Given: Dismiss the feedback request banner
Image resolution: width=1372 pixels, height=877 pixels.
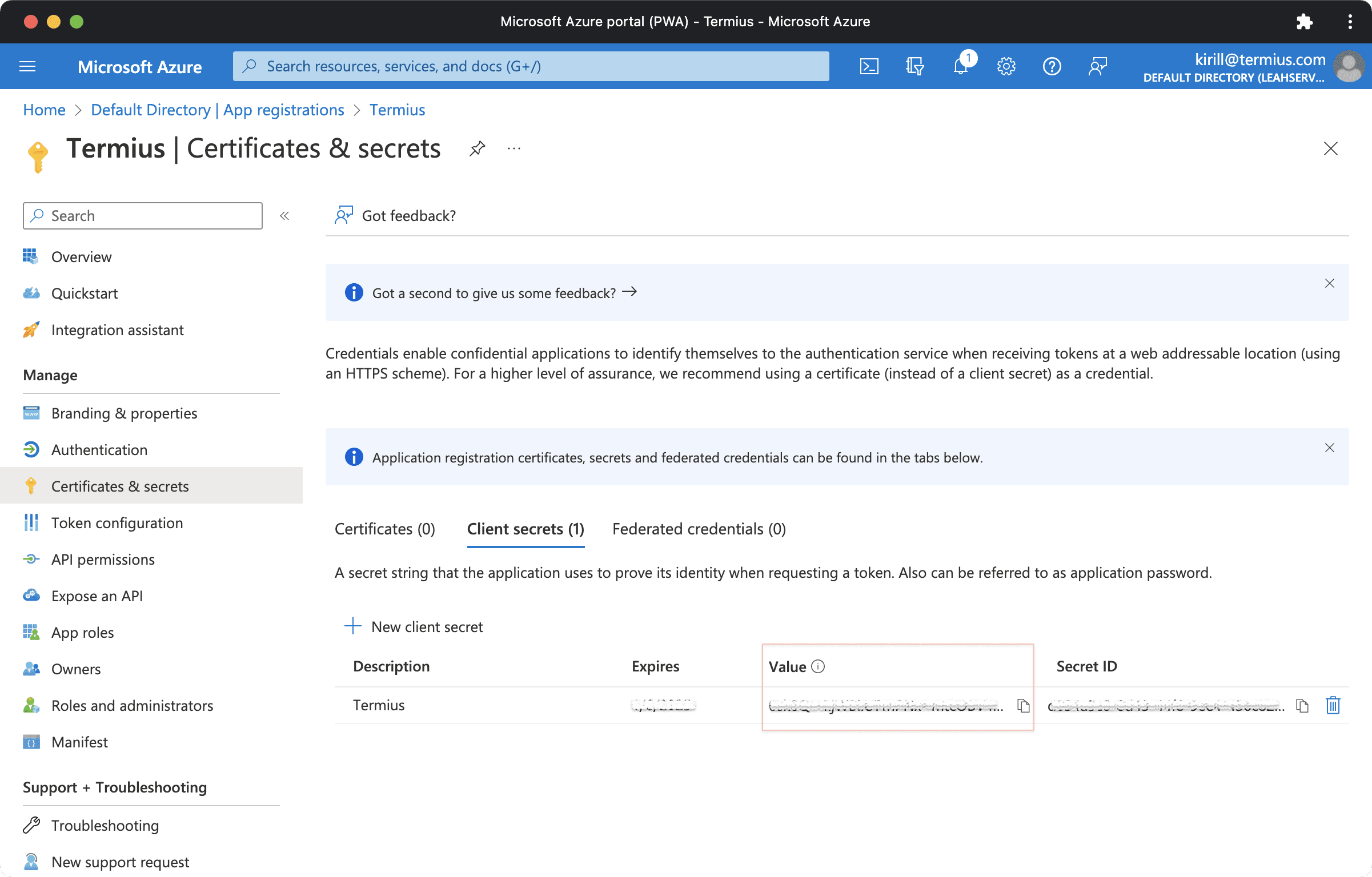Looking at the screenshot, I should (x=1330, y=284).
